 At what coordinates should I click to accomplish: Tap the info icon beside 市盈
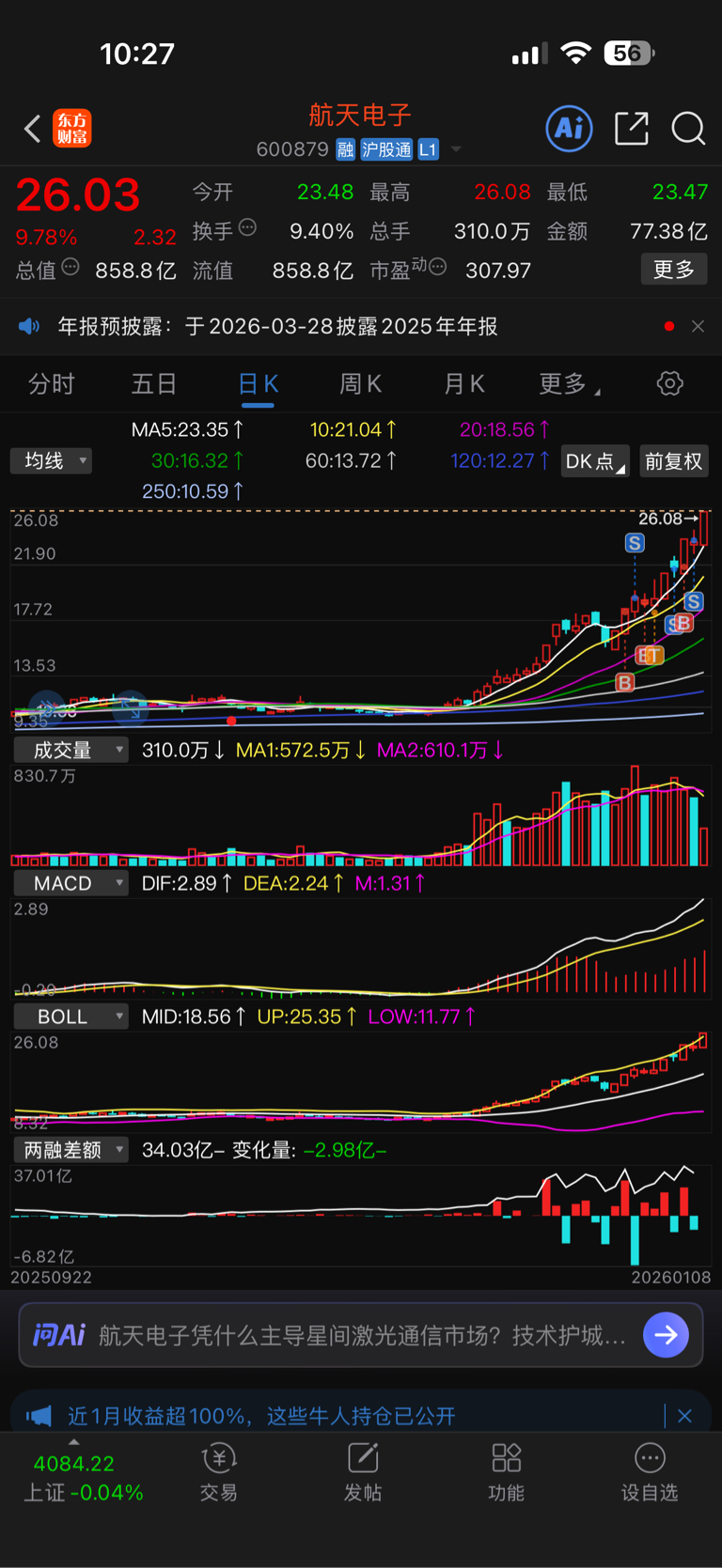point(437,268)
